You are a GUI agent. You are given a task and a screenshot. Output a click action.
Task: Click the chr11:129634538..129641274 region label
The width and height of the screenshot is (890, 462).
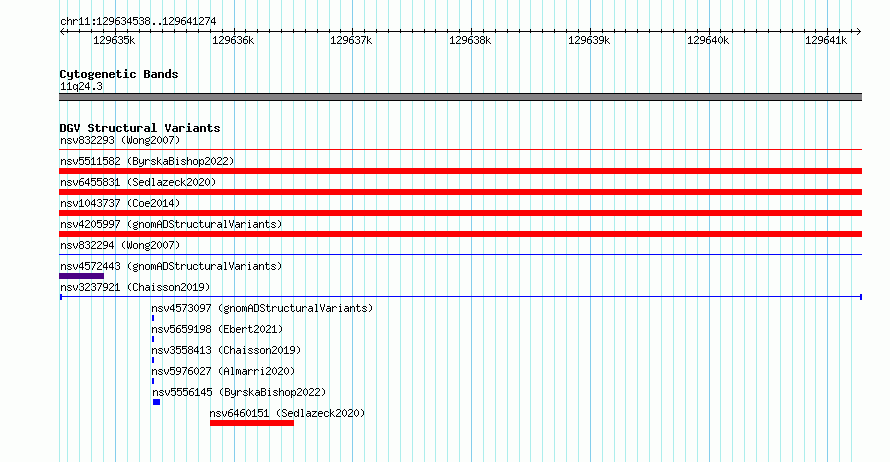(x=138, y=21)
